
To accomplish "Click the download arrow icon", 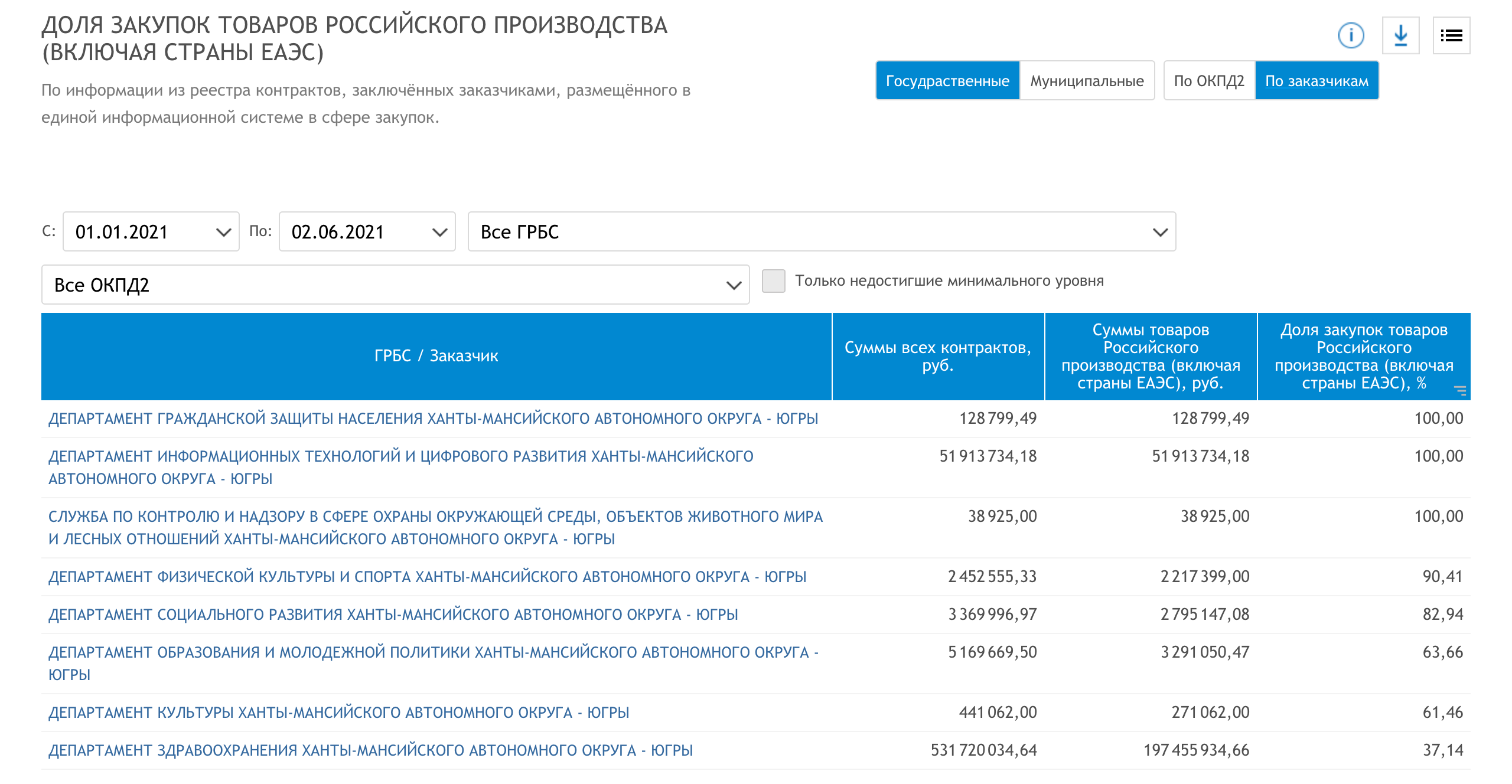I will (x=1401, y=35).
